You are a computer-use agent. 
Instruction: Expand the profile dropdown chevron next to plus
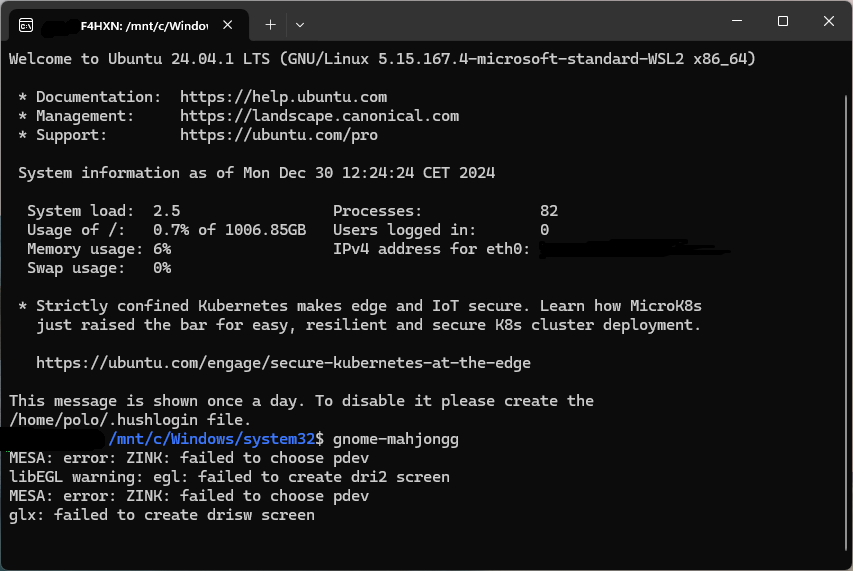click(x=300, y=25)
